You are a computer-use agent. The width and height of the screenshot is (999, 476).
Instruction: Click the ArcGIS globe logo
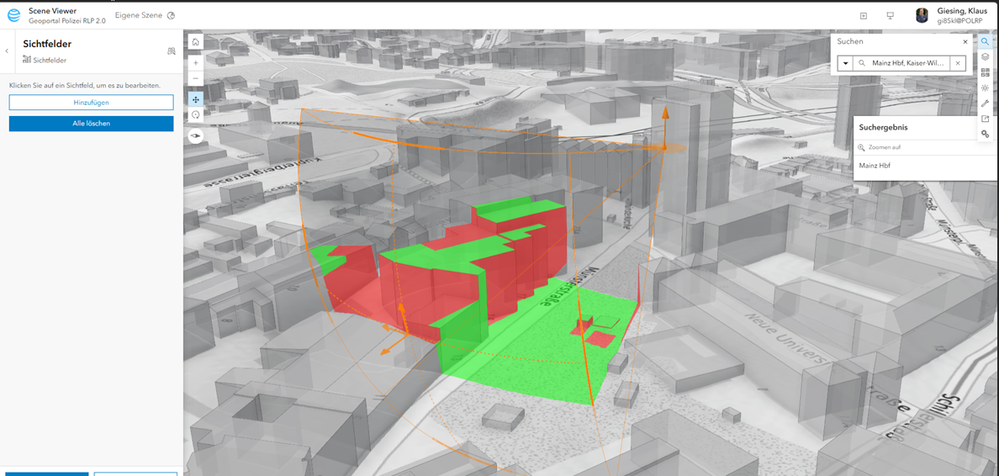(x=13, y=15)
